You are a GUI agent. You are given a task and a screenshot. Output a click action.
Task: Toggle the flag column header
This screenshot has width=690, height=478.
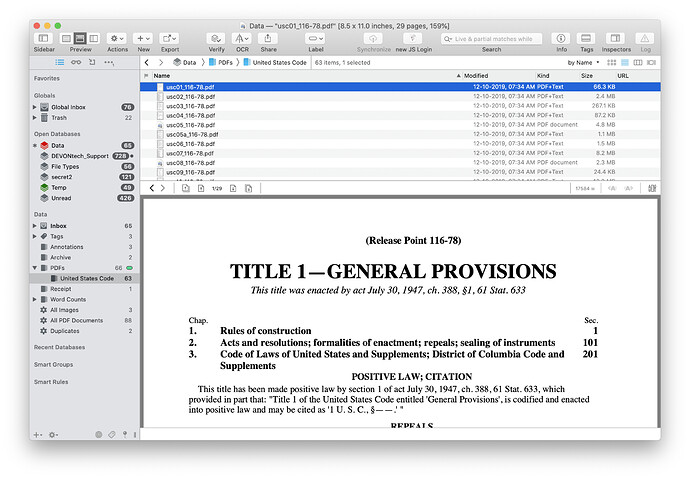tap(146, 75)
